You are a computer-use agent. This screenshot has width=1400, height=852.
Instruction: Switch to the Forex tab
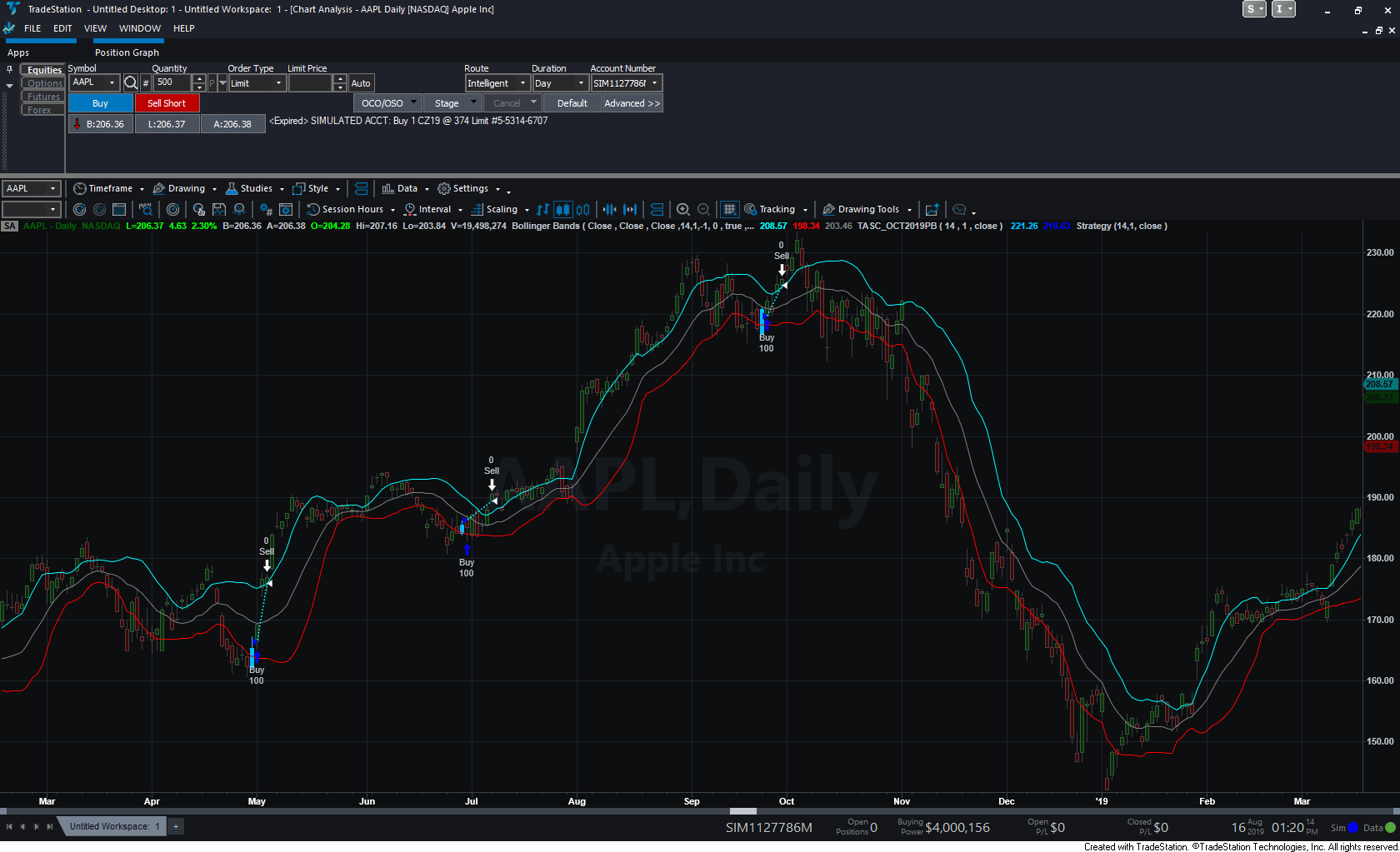[43, 110]
